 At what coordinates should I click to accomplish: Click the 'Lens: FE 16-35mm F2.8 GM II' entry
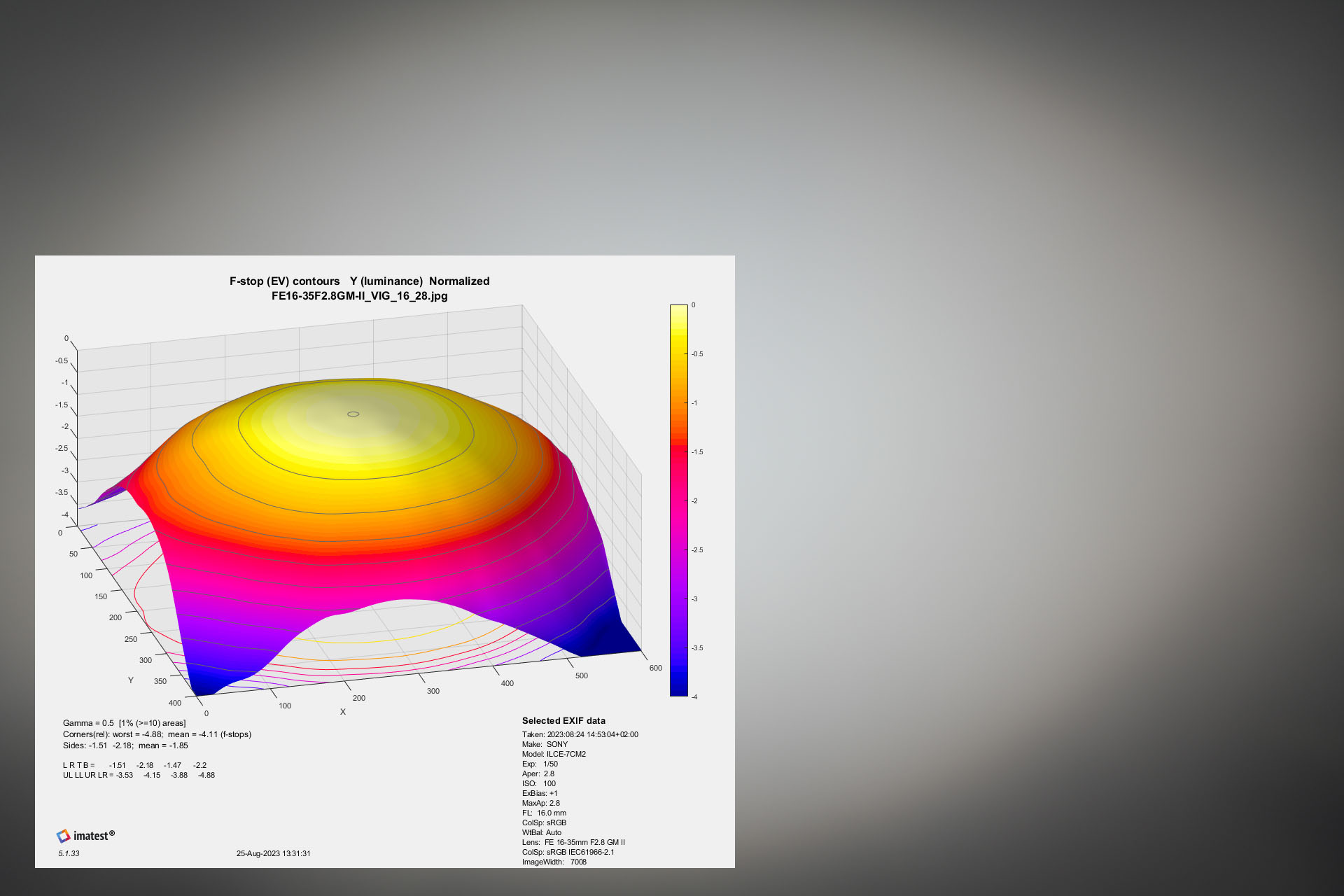573,843
